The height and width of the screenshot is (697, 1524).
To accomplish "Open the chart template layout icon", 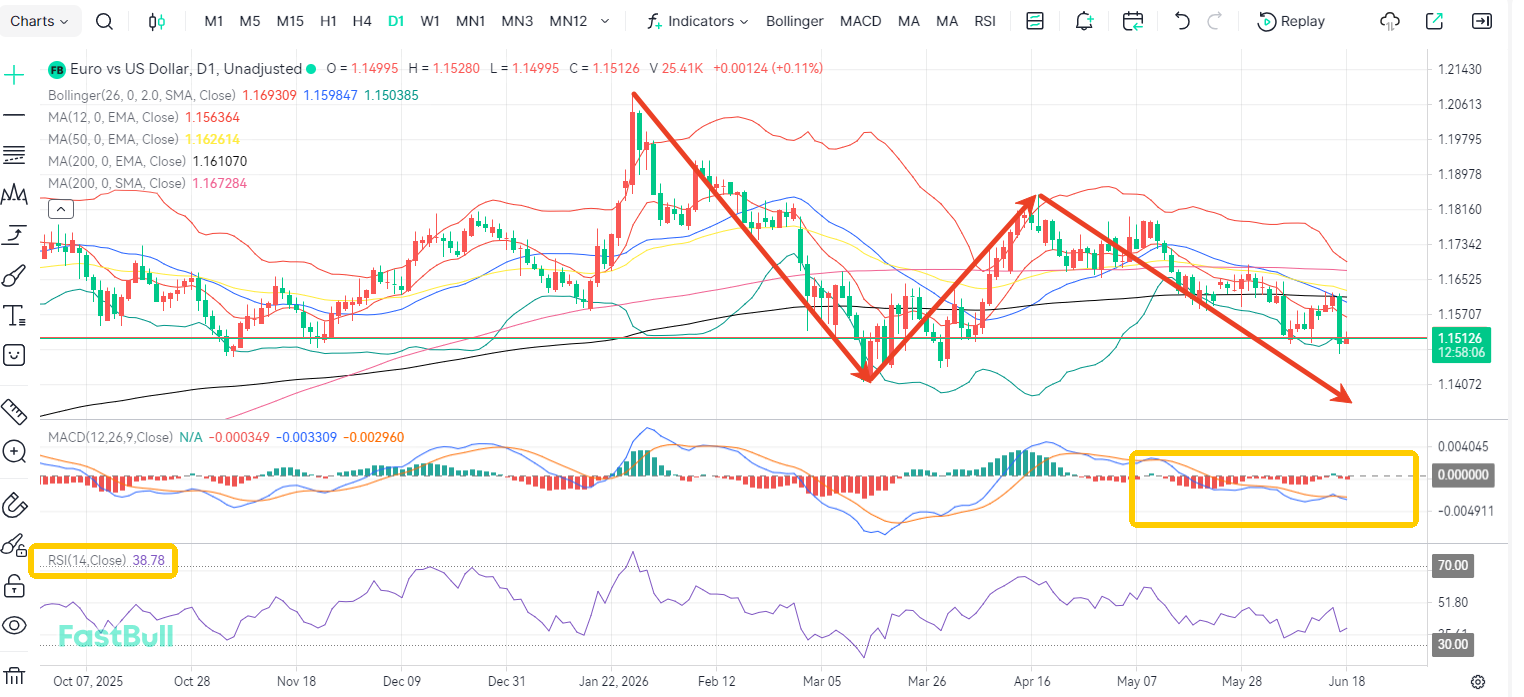I will (1035, 21).
